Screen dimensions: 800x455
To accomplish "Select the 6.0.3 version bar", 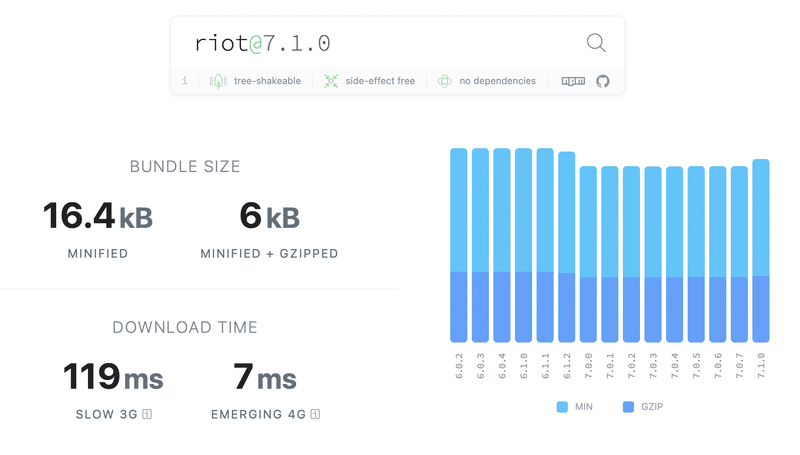I will pos(480,245).
